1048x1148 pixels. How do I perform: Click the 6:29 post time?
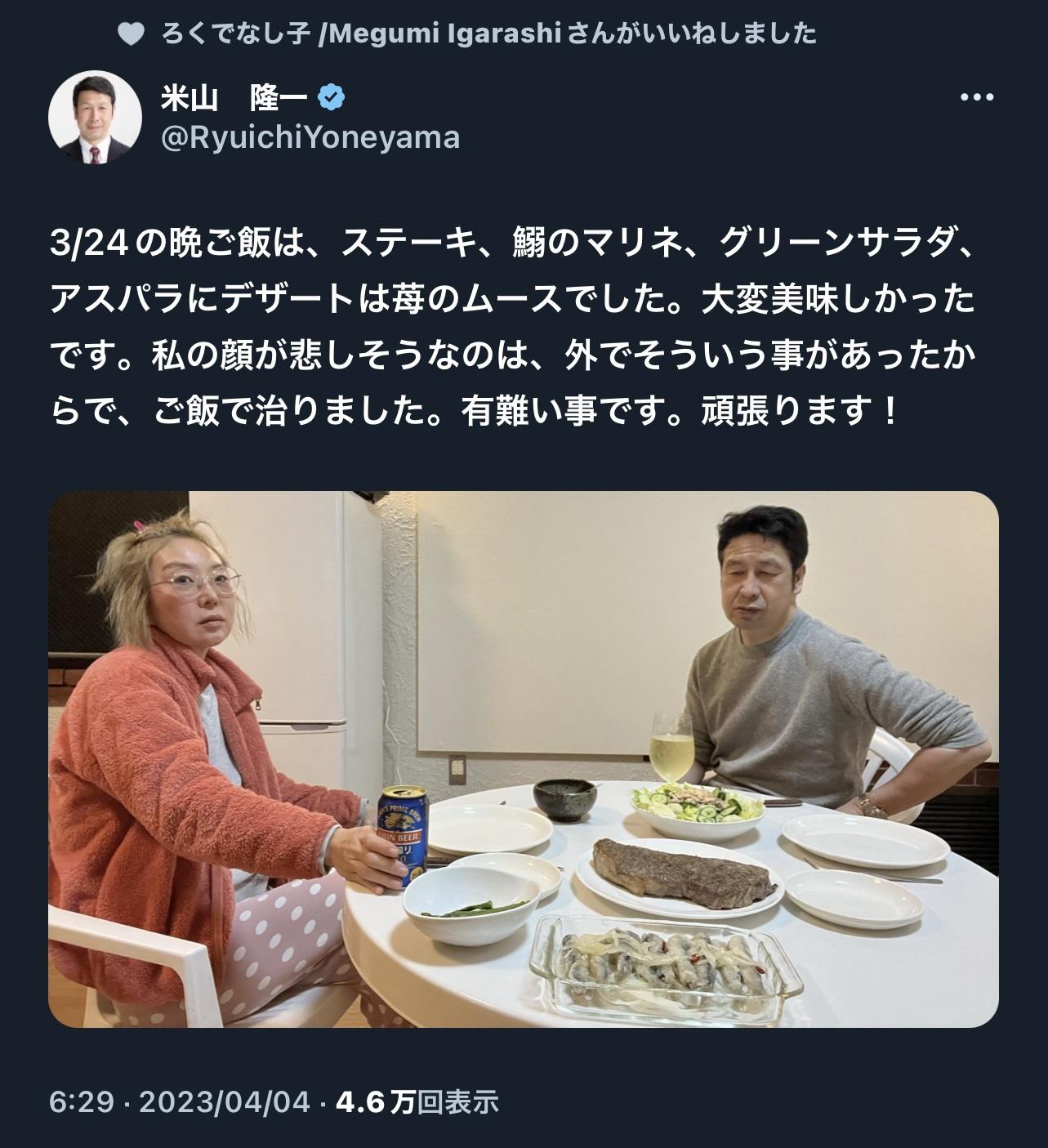click(x=83, y=1102)
